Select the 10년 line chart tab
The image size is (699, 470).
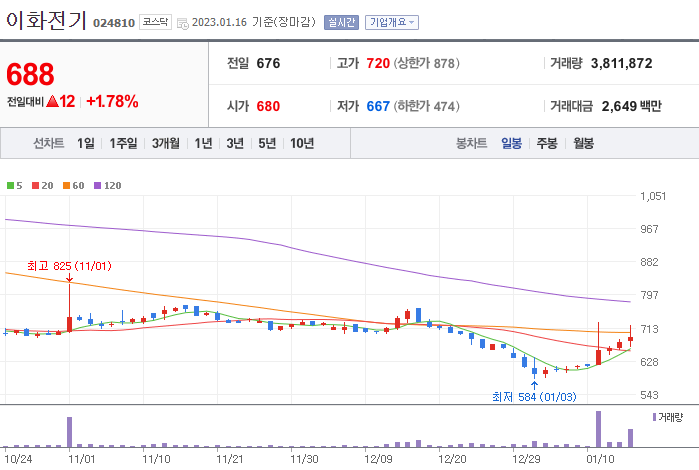pos(302,143)
